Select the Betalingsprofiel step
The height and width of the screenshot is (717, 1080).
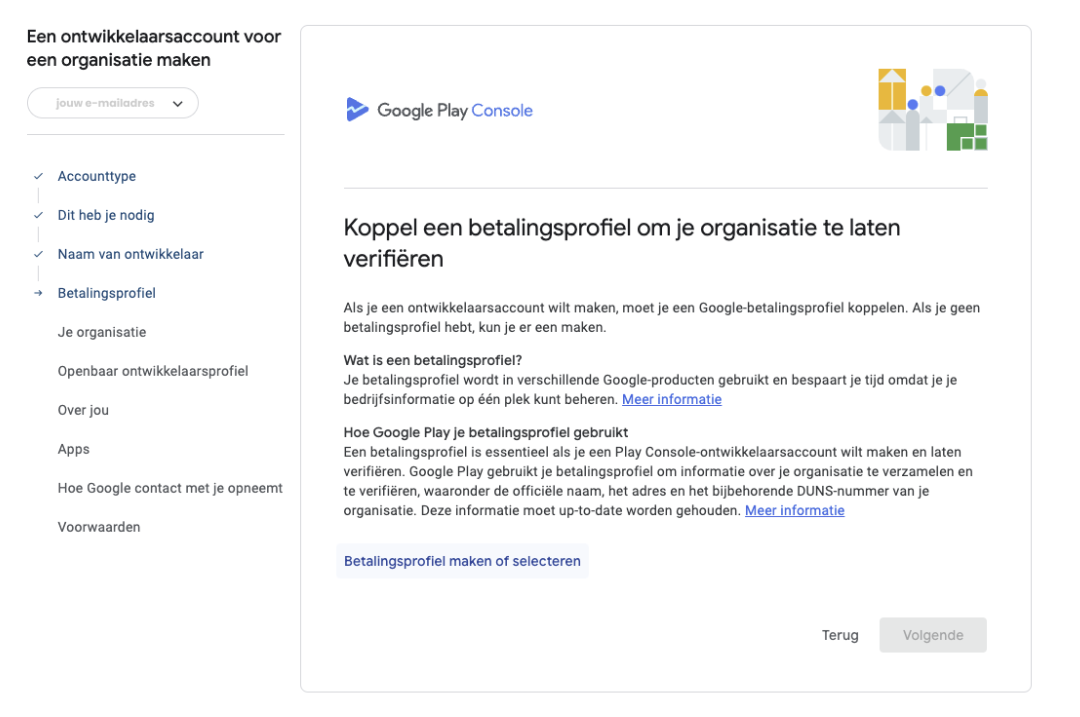[x=107, y=293]
